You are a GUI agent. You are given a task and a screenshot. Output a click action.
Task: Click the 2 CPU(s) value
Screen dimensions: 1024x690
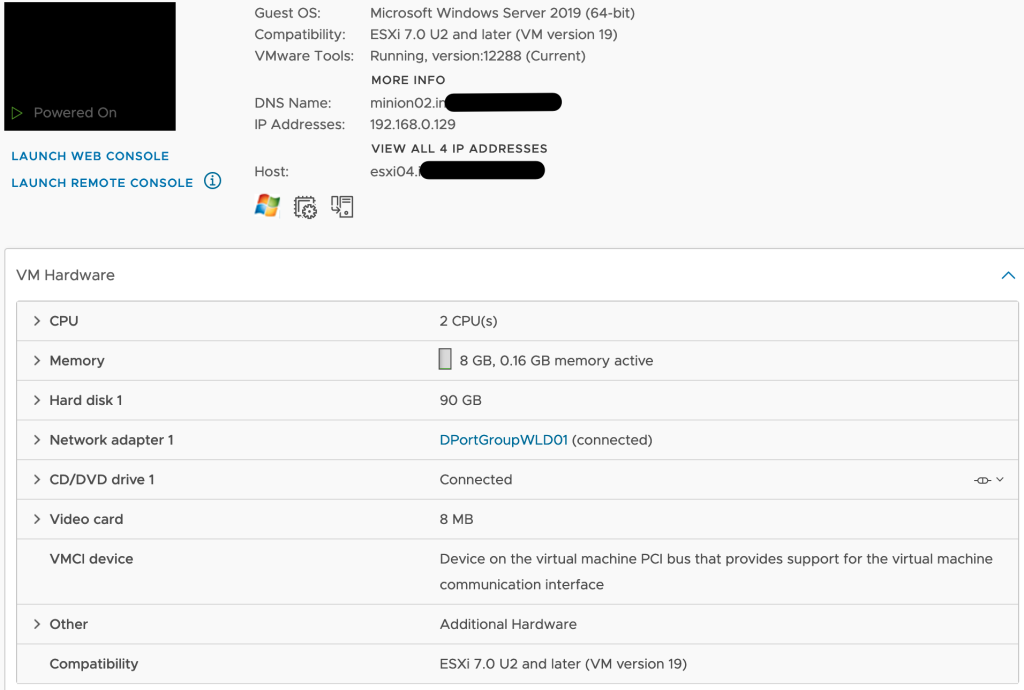[x=468, y=321]
